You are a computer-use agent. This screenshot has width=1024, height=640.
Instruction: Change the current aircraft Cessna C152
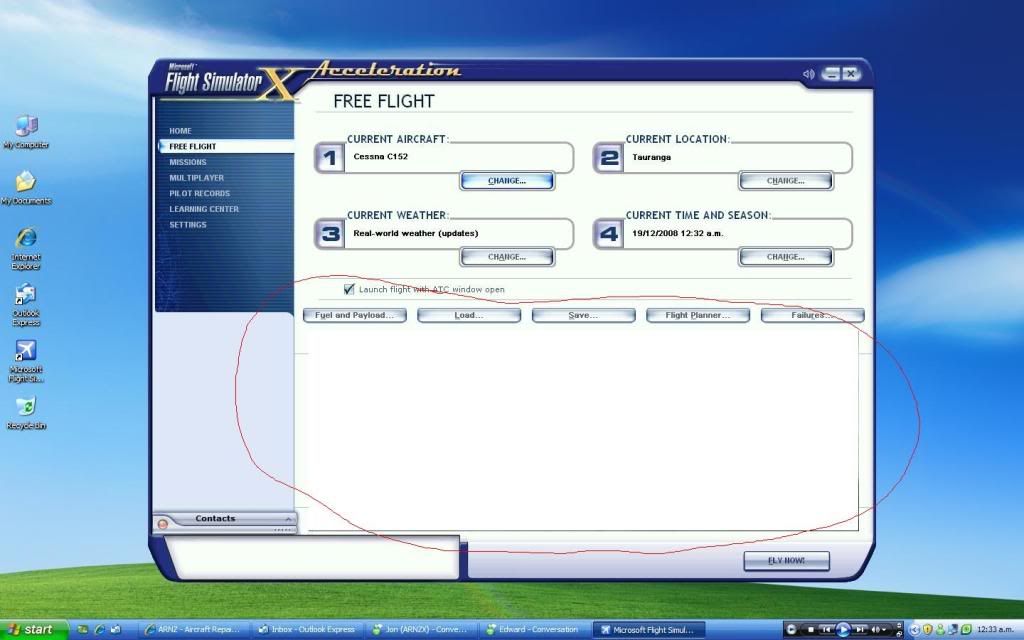pos(507,181)
